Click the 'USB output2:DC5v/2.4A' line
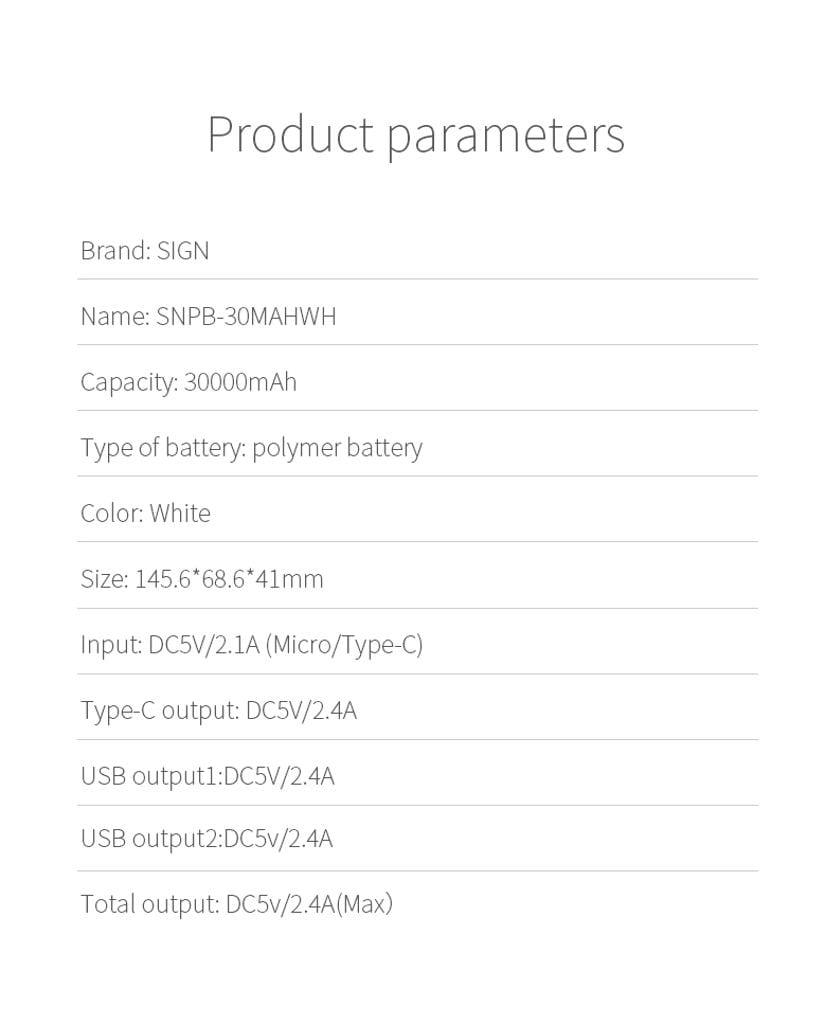The image size is (836, 1024). [206, 838]
